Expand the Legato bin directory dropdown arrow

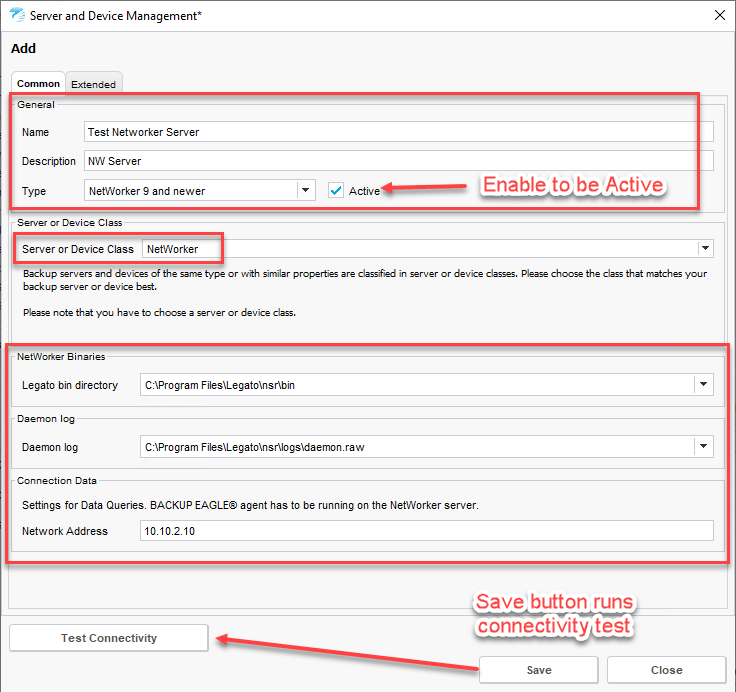point(704,384)
